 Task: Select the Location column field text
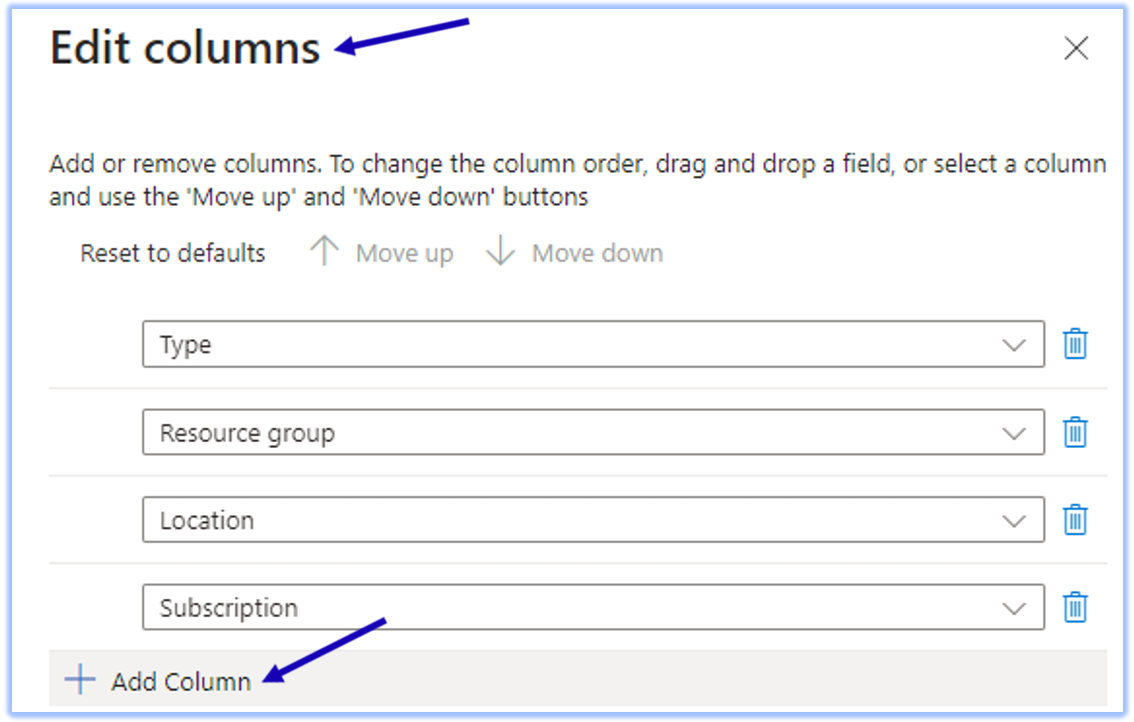coord(207,521)
